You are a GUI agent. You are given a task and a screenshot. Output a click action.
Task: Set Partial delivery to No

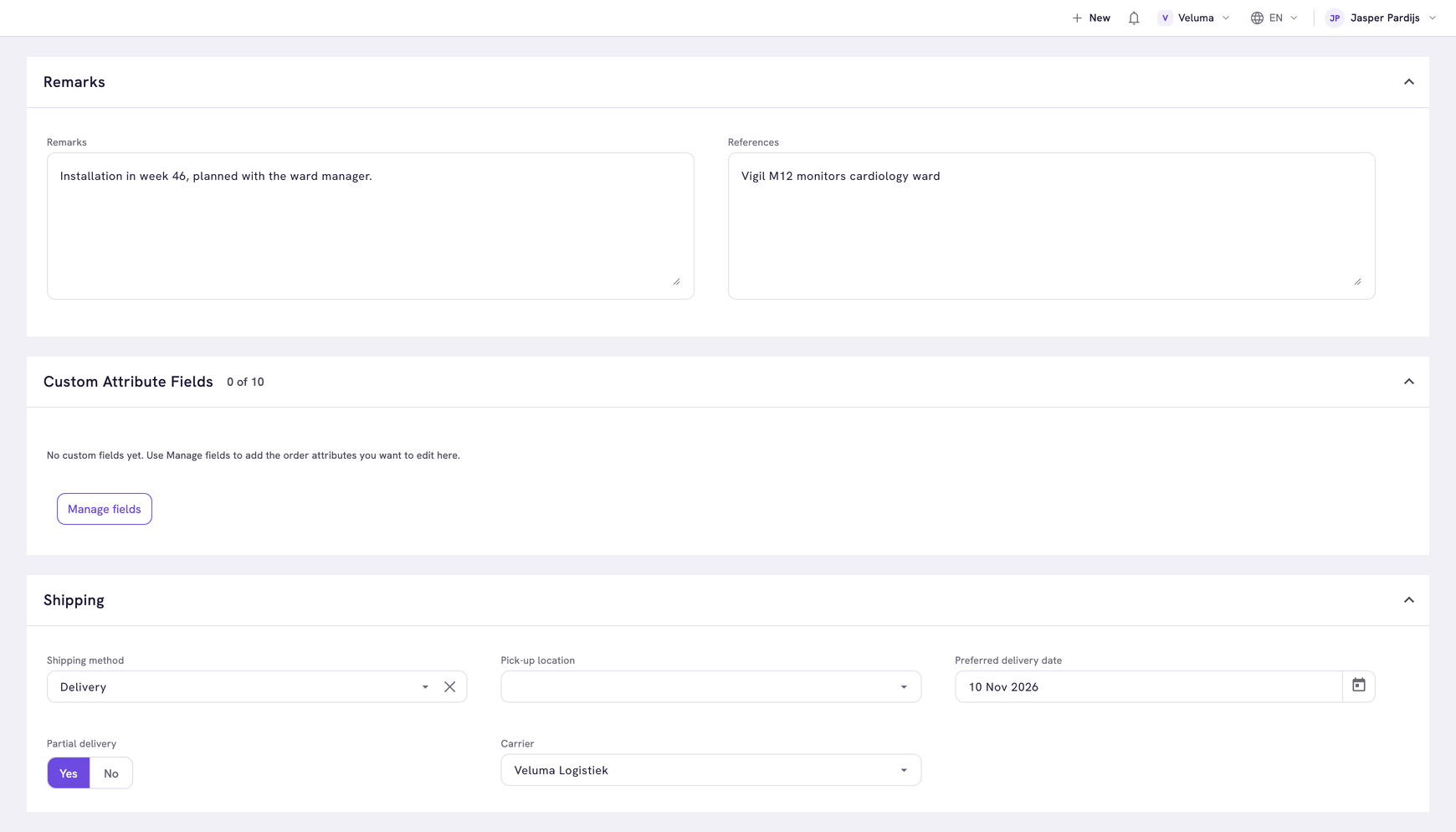111,773
